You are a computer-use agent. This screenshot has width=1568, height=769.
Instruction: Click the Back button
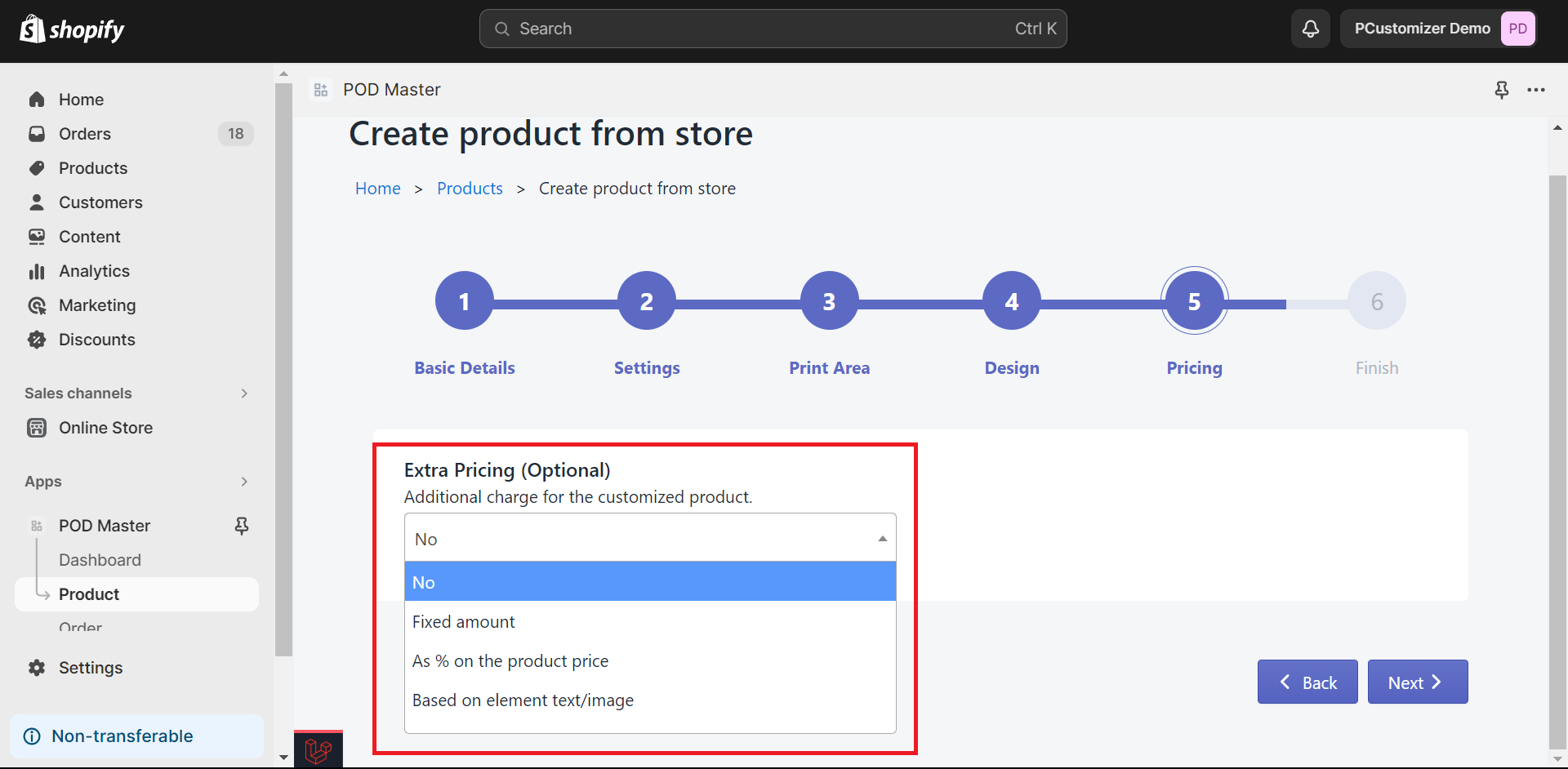pos(1307,682)
